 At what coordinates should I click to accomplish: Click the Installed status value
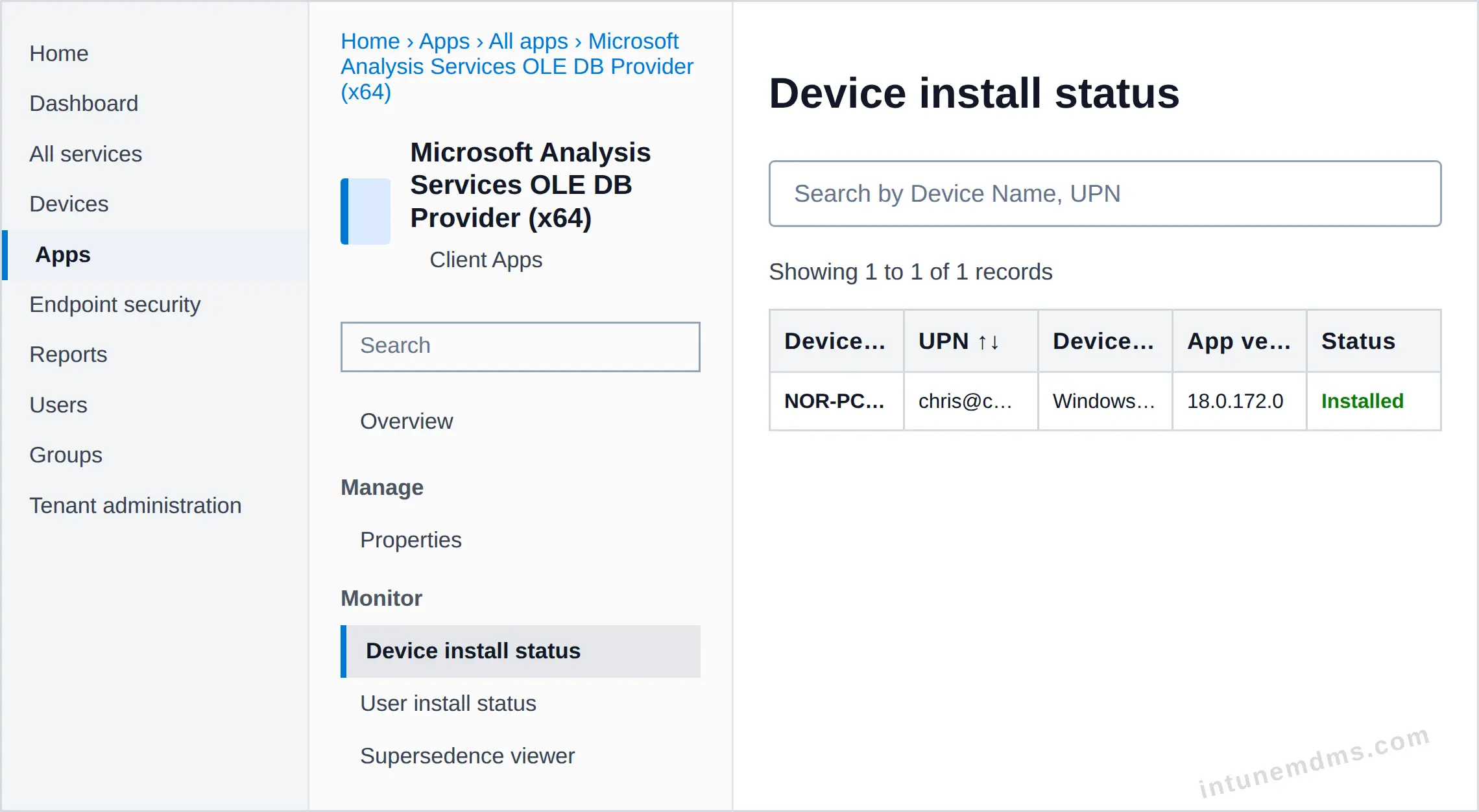1362,401
